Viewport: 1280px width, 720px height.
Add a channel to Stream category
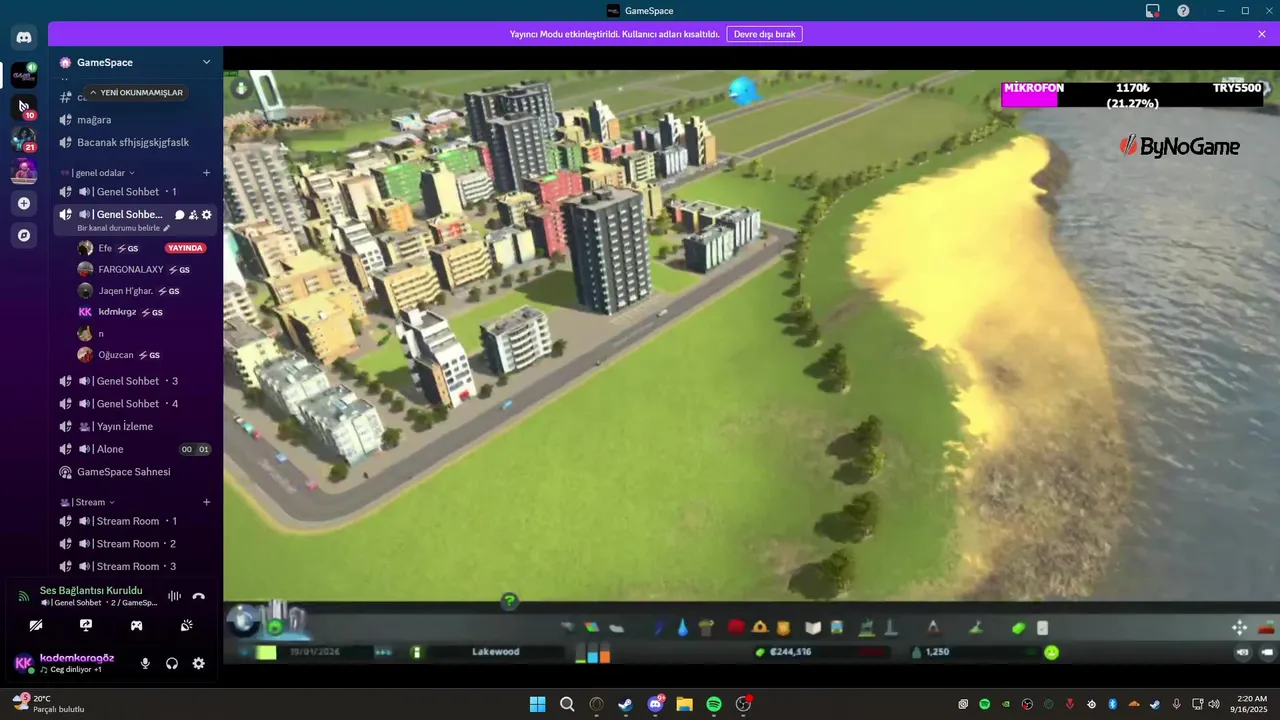[x=207, y=502]
